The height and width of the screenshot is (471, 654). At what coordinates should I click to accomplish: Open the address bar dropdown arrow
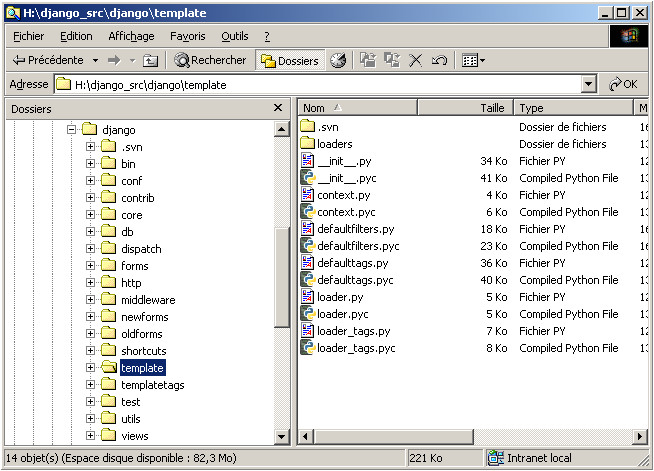tap(589, 85)
